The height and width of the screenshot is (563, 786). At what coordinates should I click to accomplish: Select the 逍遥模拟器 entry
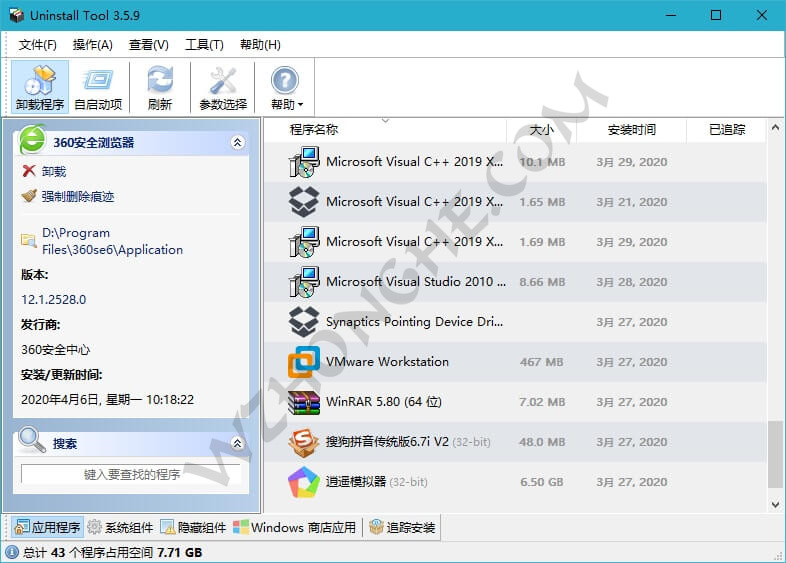pos(515,482)
